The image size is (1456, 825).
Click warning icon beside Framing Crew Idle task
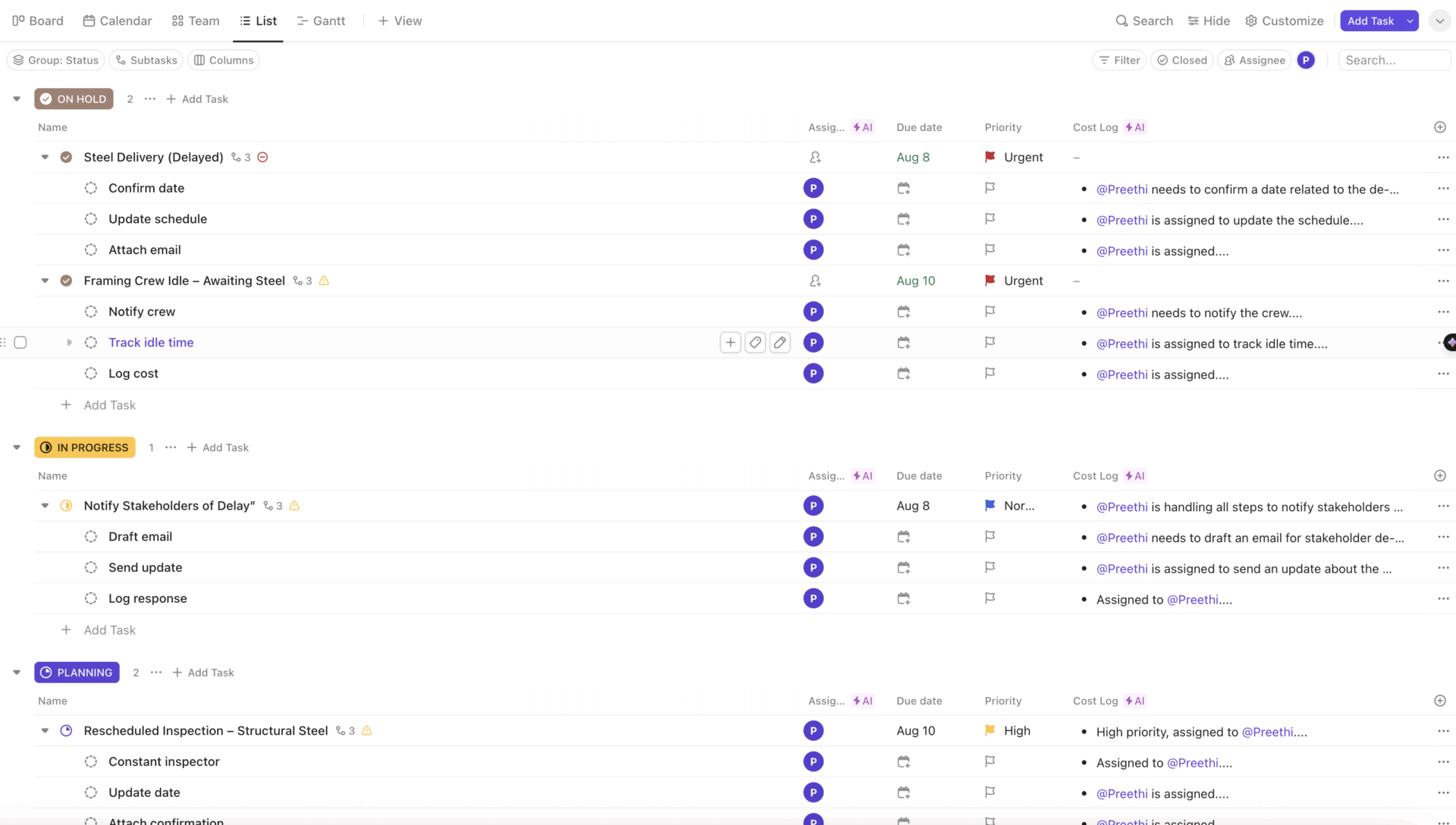point(324,281)
